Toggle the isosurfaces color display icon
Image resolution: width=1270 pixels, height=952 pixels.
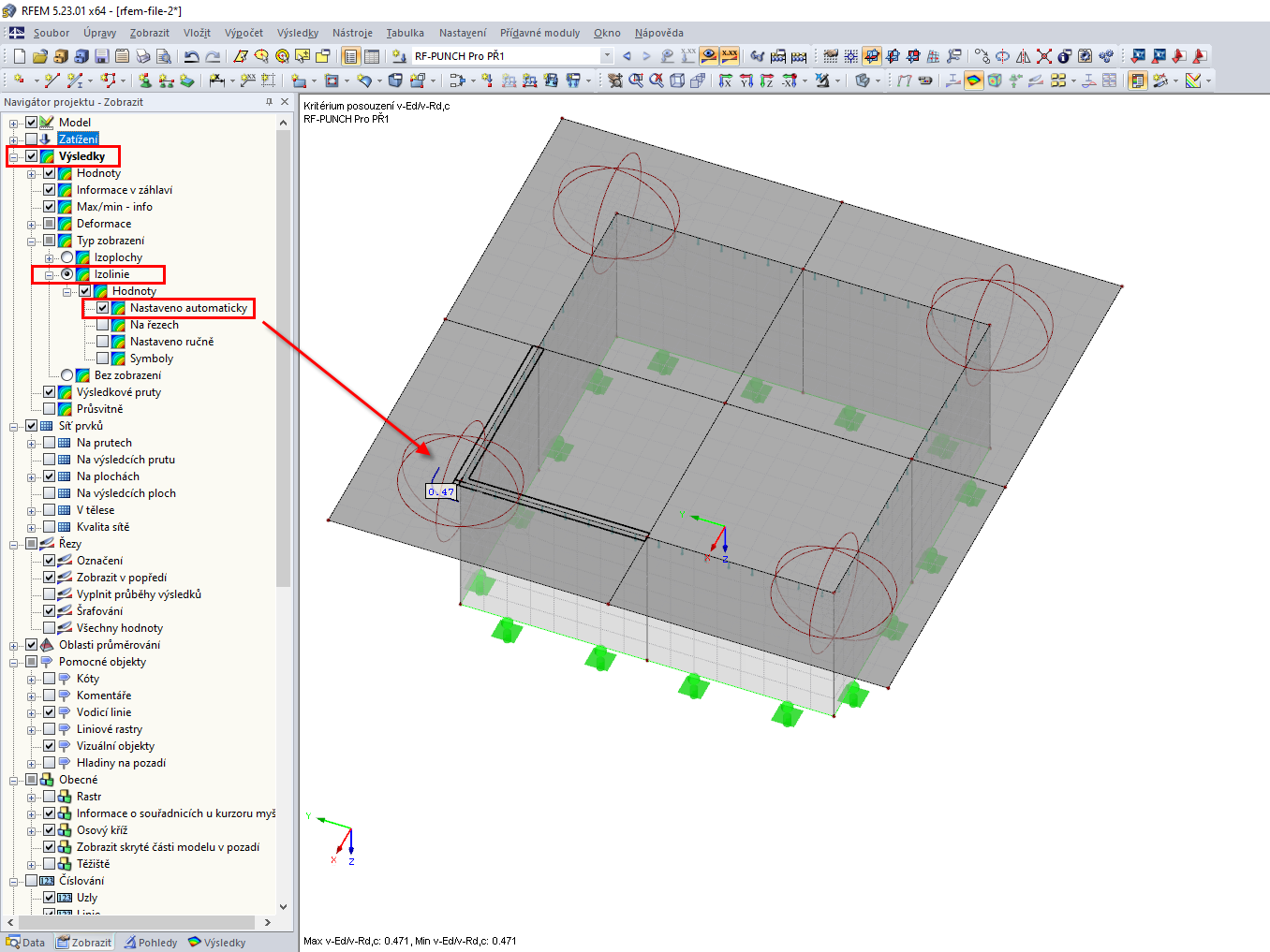pos(974,81)
